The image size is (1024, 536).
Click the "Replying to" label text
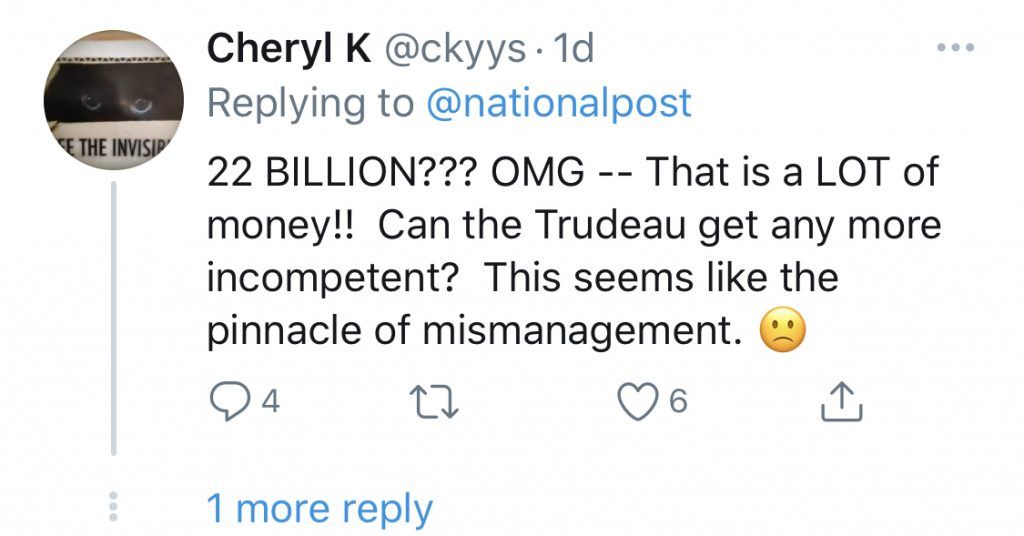tap(311, 102)
